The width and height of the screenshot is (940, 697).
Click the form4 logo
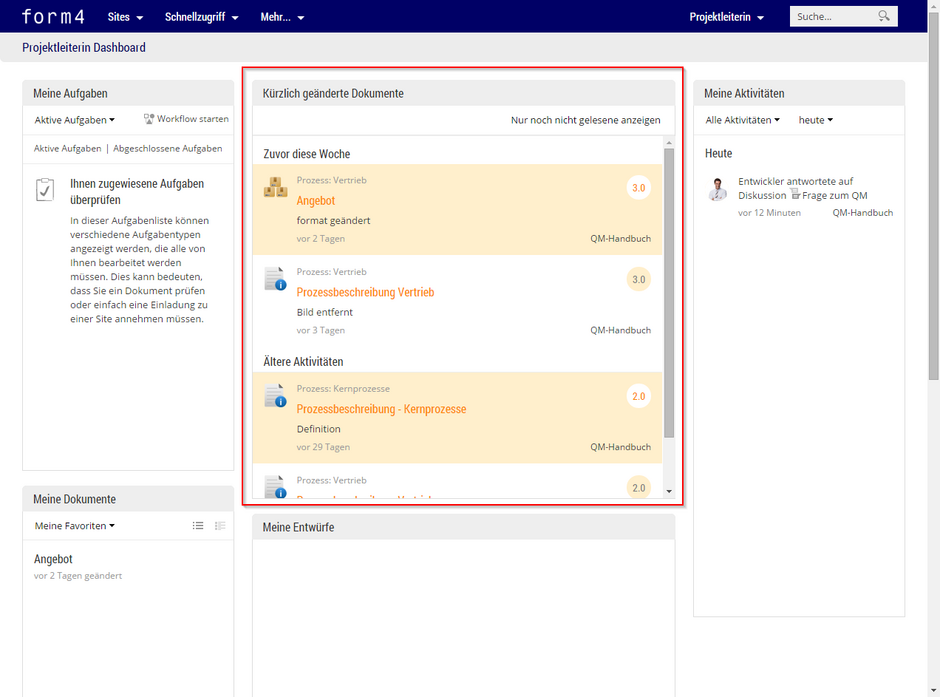click(x=54, y=16)
